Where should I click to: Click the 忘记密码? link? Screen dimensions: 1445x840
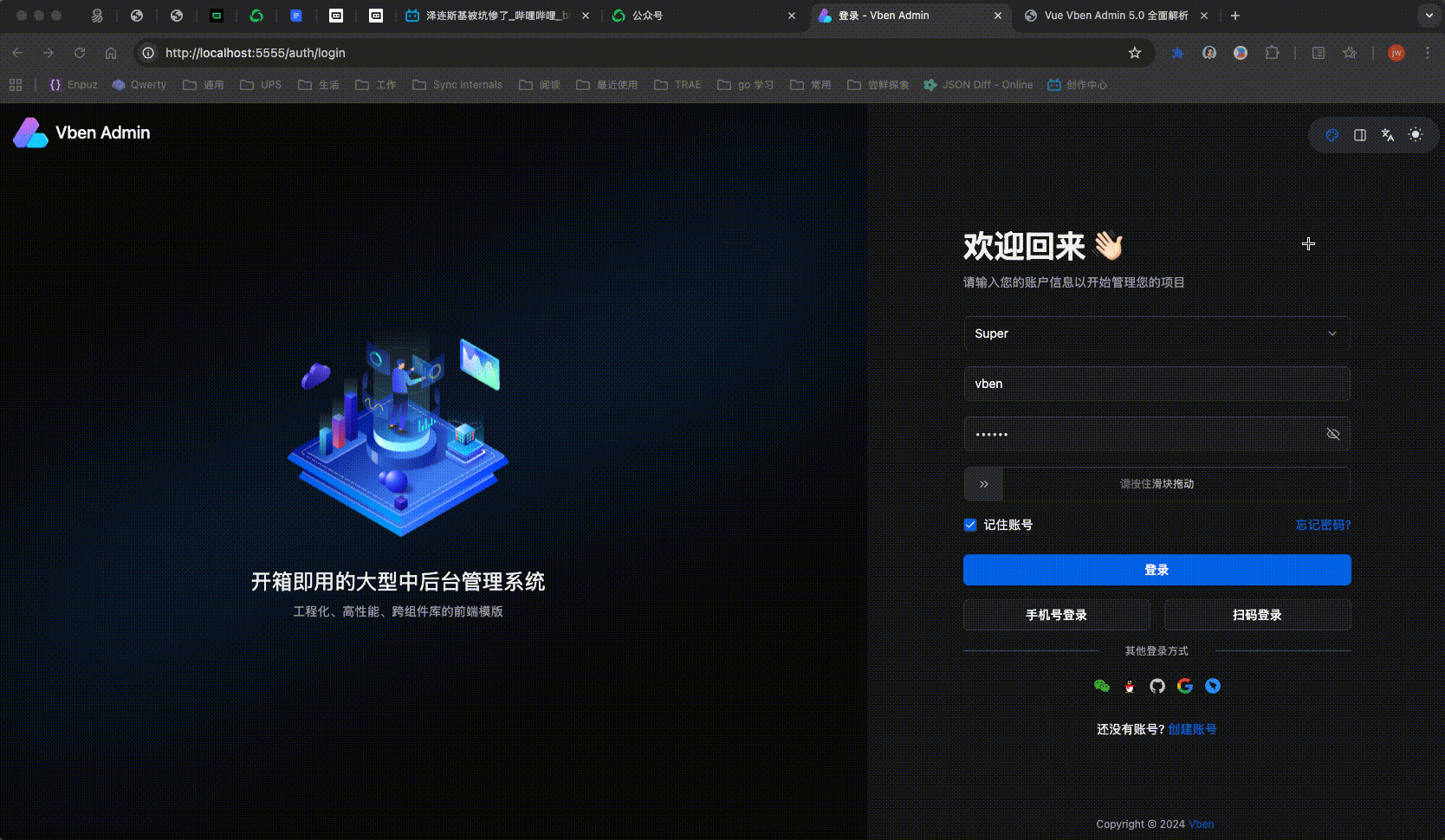coord(1323,525)
